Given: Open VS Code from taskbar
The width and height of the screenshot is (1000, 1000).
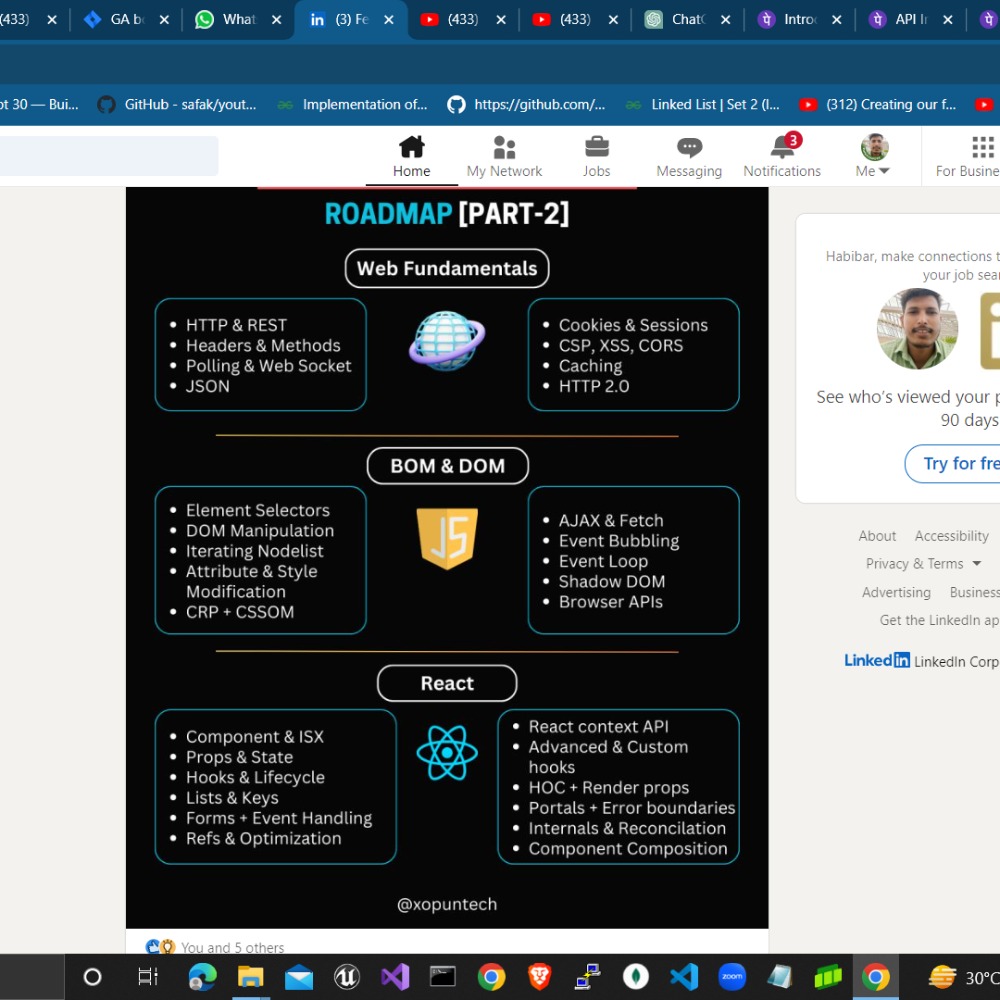Looking at the screenshot, I should click(684, 976).
